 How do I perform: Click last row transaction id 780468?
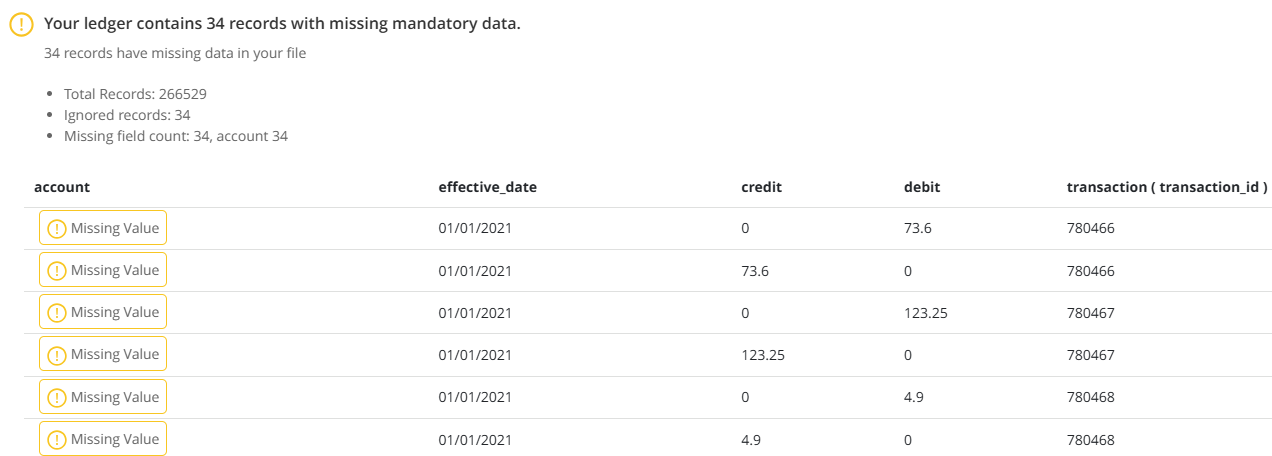[x=1091, y=440]
